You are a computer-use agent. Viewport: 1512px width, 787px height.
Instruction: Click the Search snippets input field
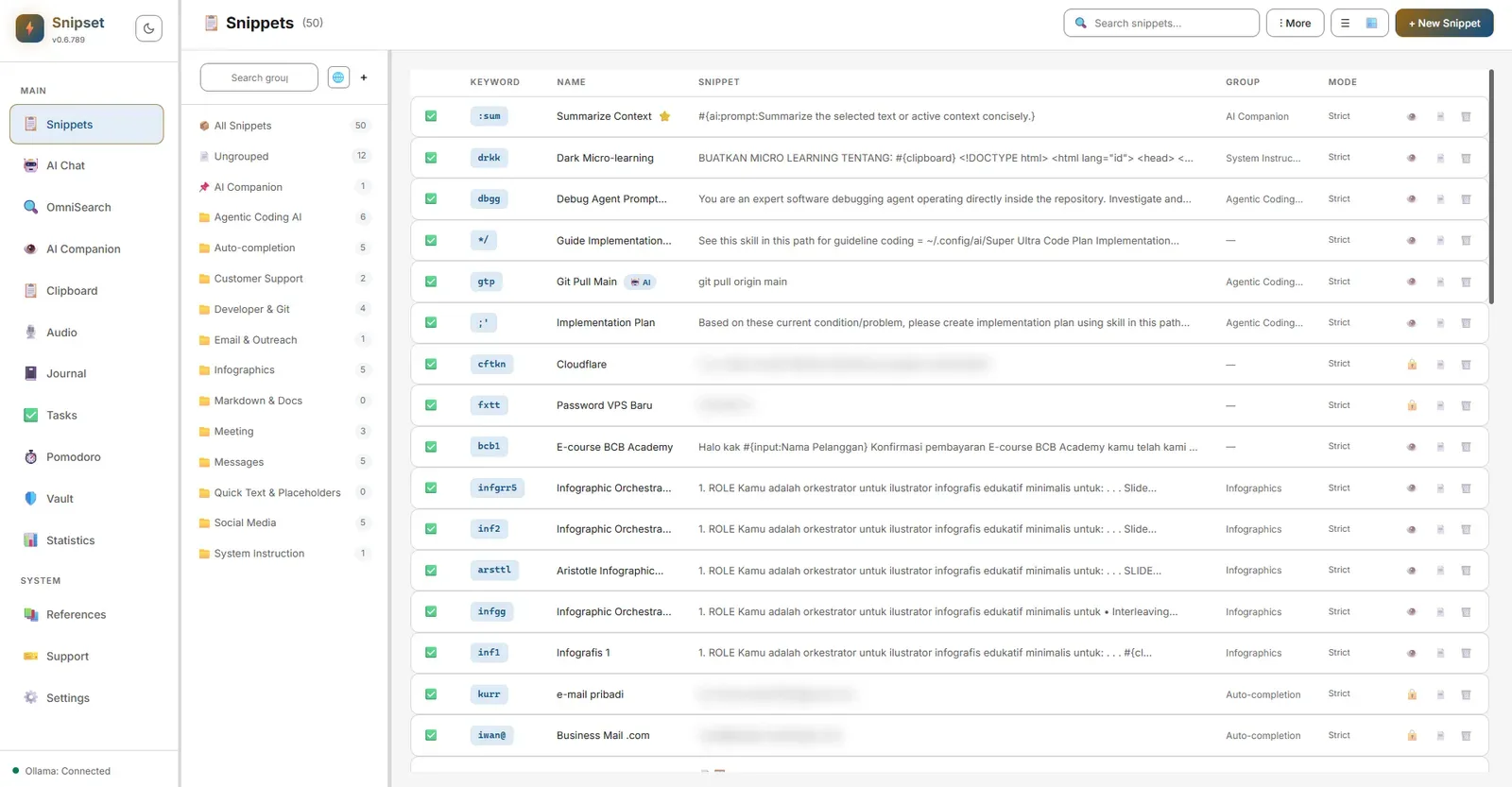(1161, 23)
